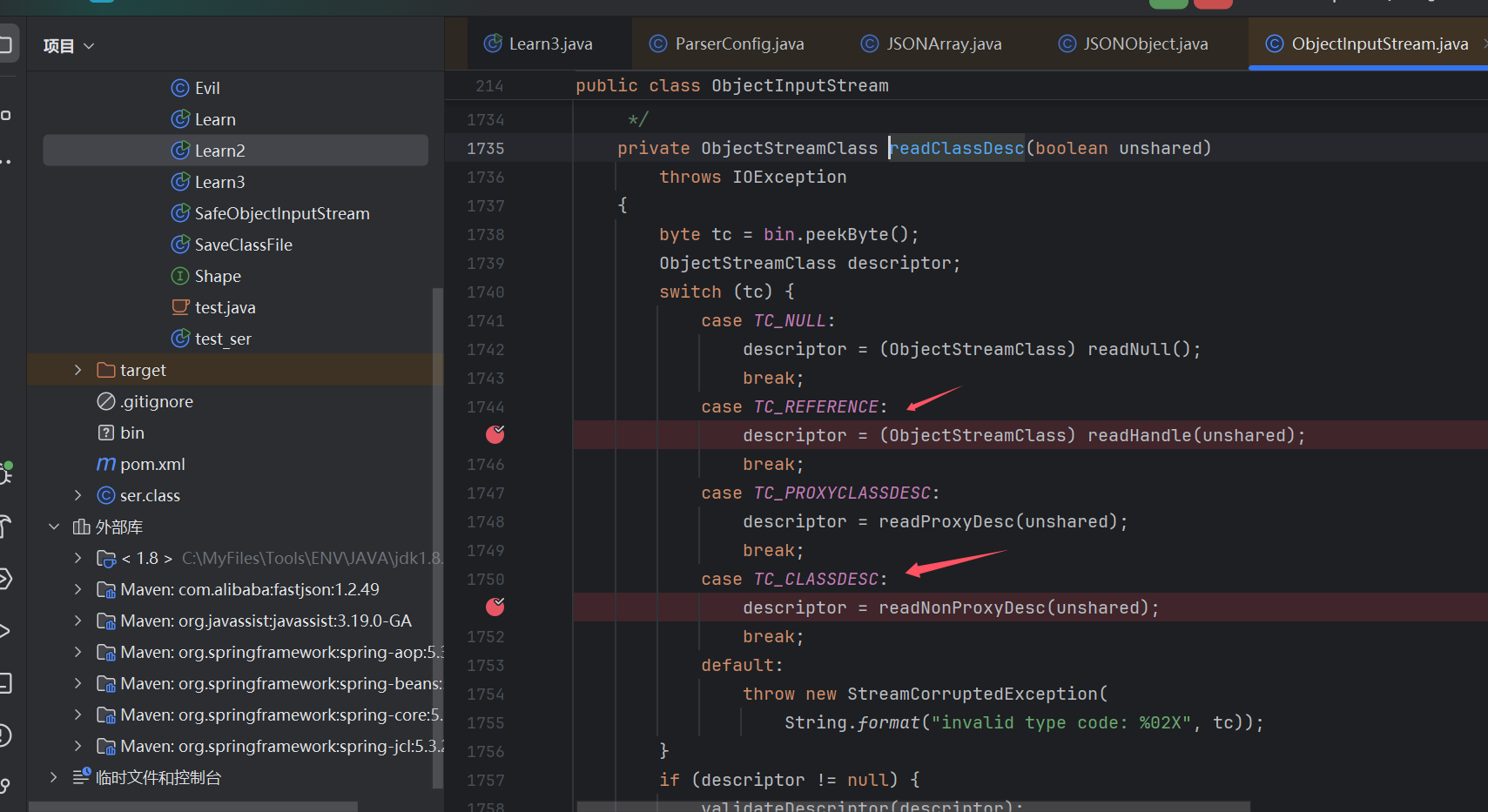The image size is (1488, 812).
Task: Select the Learn3 class icon in project tree
Action: (180, 182)
